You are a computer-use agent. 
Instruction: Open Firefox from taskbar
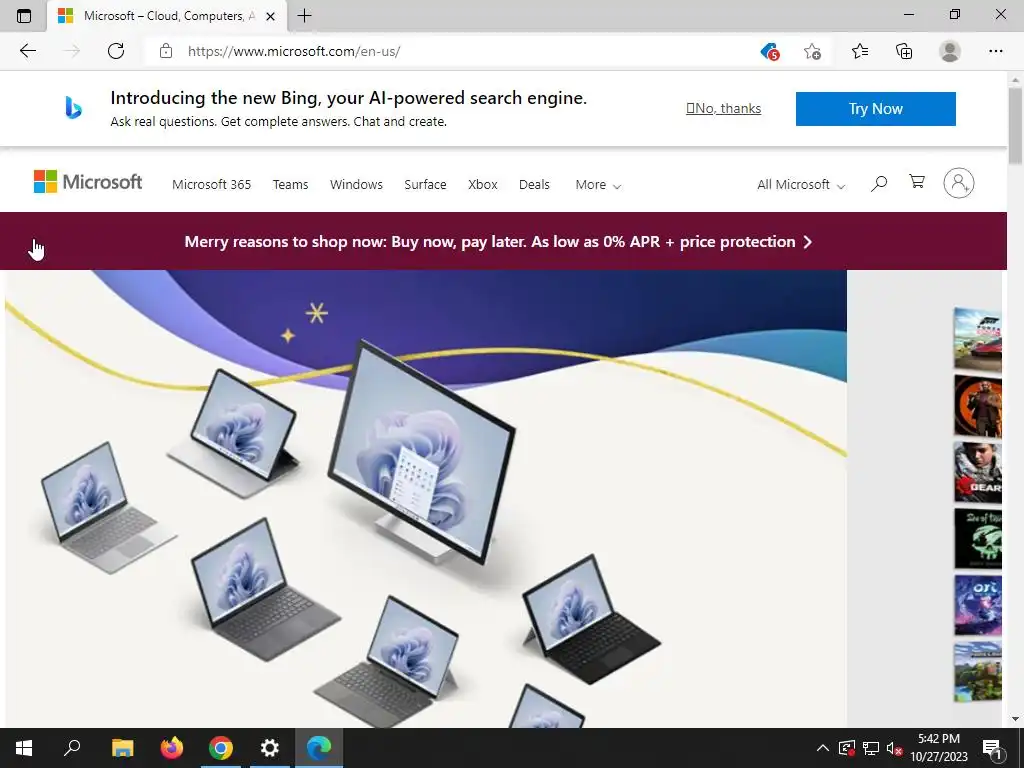pyautogui.click(x=172, y=748)
